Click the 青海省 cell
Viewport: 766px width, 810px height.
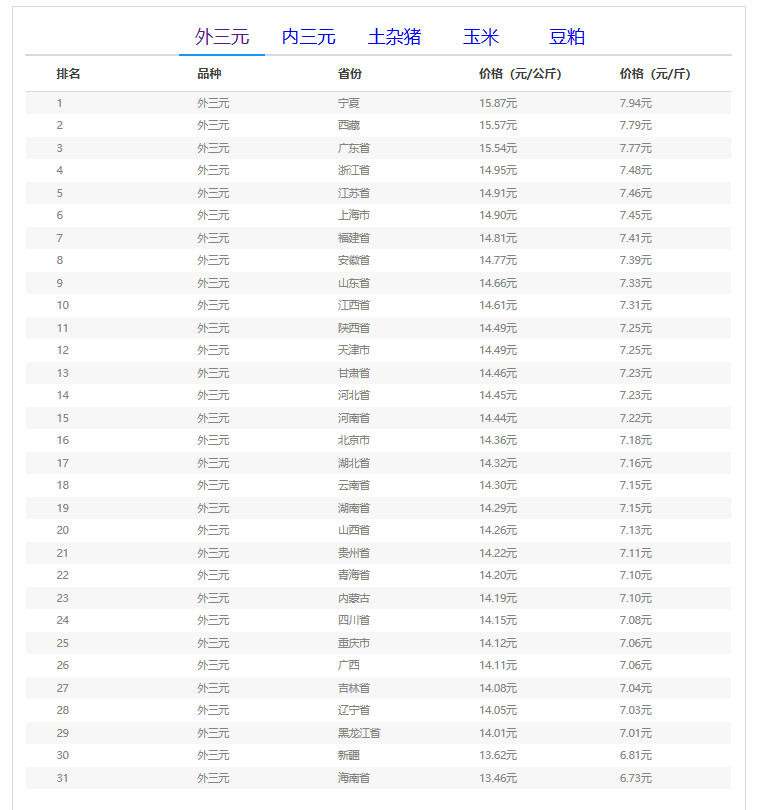354,575
